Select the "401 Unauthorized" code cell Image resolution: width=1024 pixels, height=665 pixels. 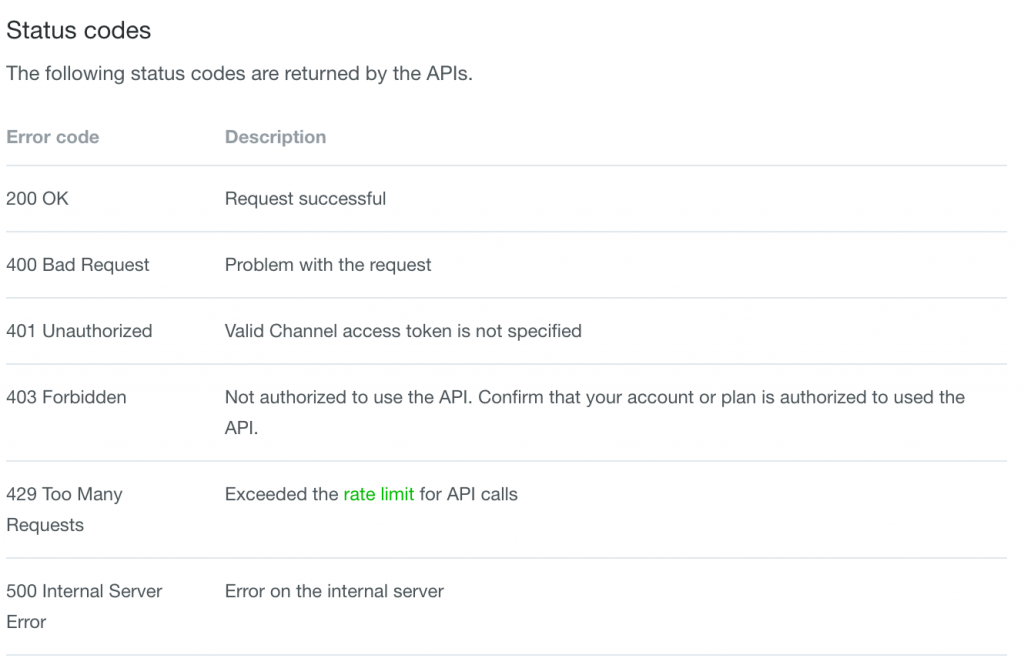coord(79,331)
